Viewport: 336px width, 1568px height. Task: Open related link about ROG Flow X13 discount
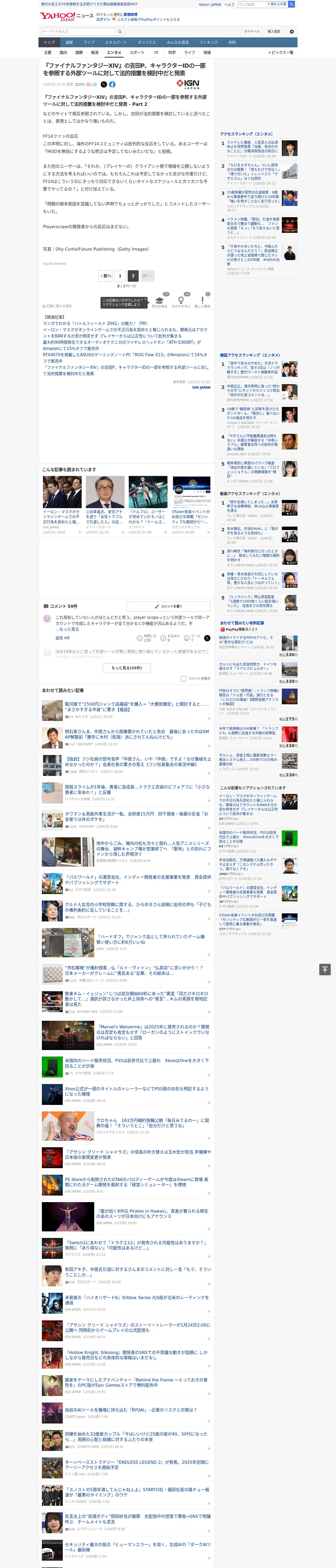(125, 358)
